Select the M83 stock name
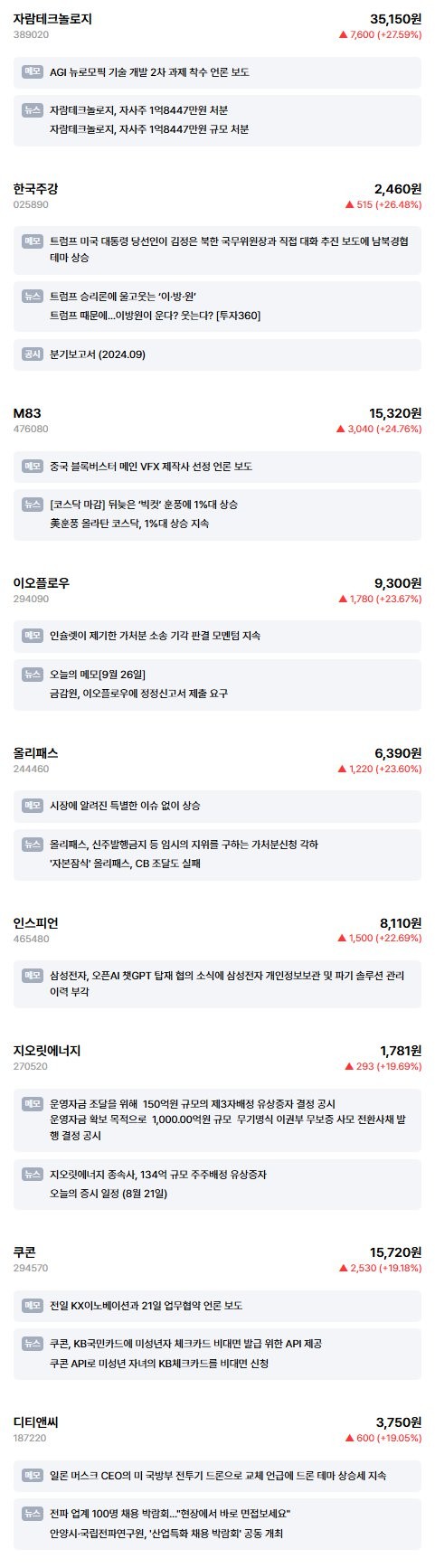Screen dimensions: 435x1568 (27, 412)
